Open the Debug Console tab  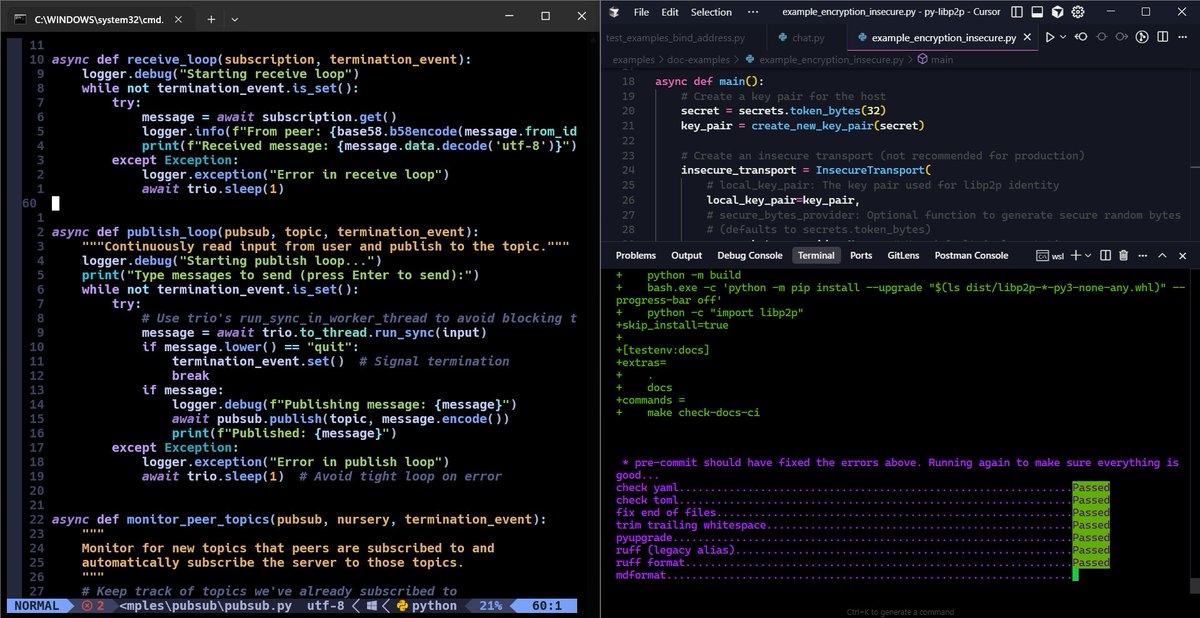coord(750,255)
